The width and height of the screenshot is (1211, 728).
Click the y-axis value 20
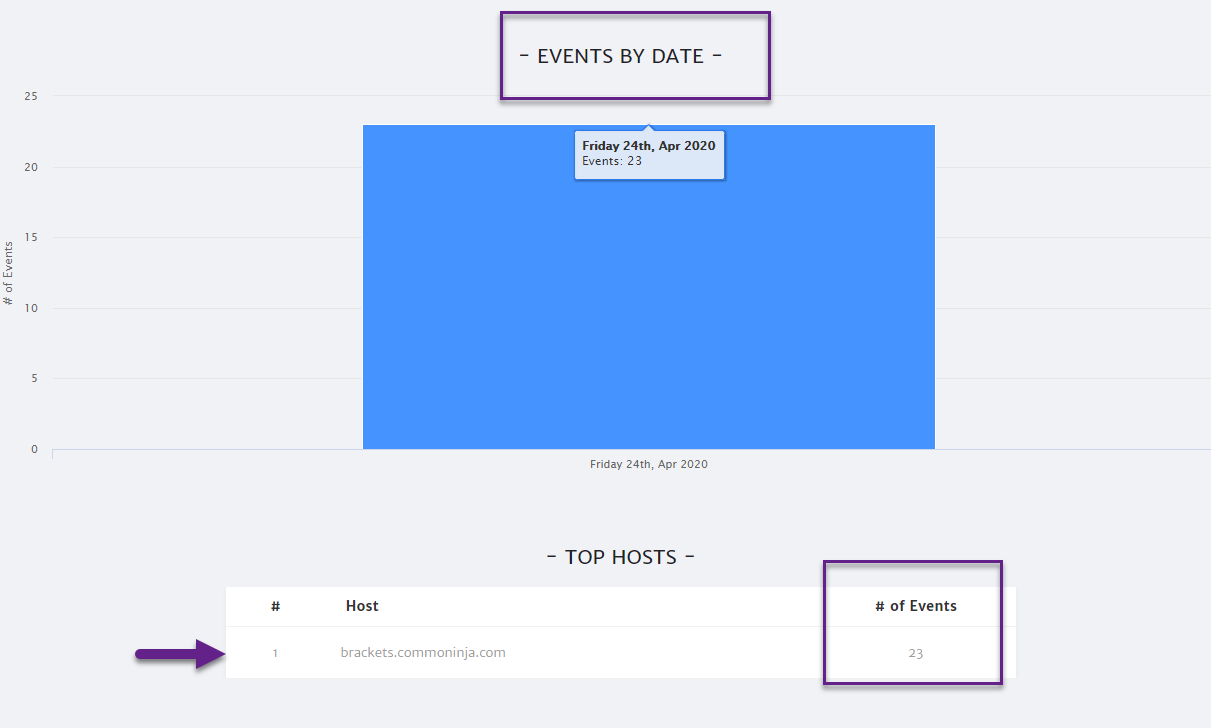31,167
